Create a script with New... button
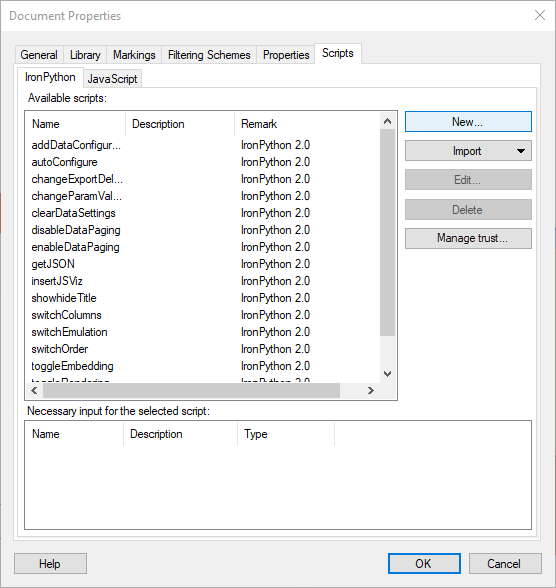 (468, 122)
